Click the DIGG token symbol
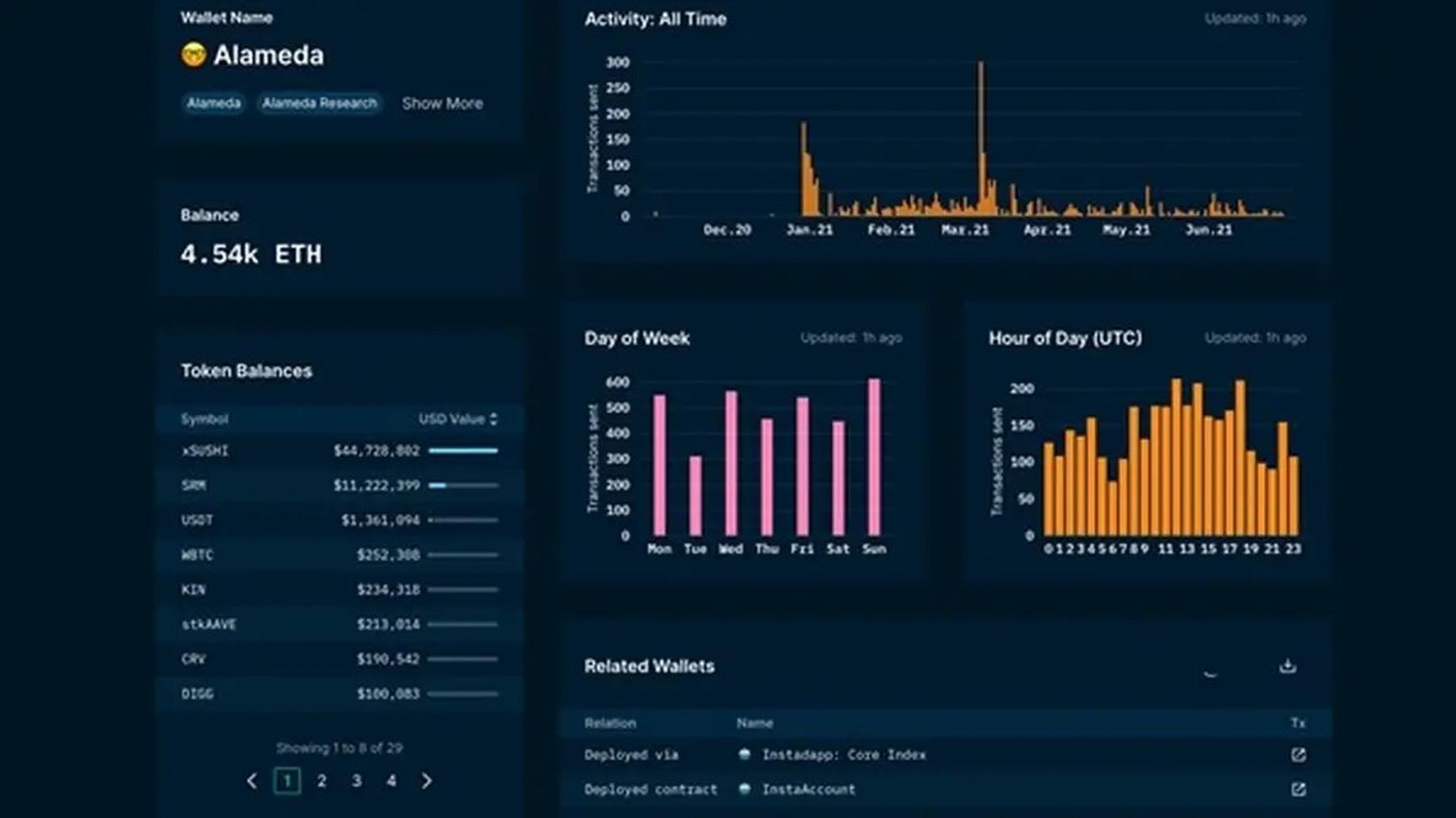Viewport: 1456px width, 818px height. coord(198,693)
